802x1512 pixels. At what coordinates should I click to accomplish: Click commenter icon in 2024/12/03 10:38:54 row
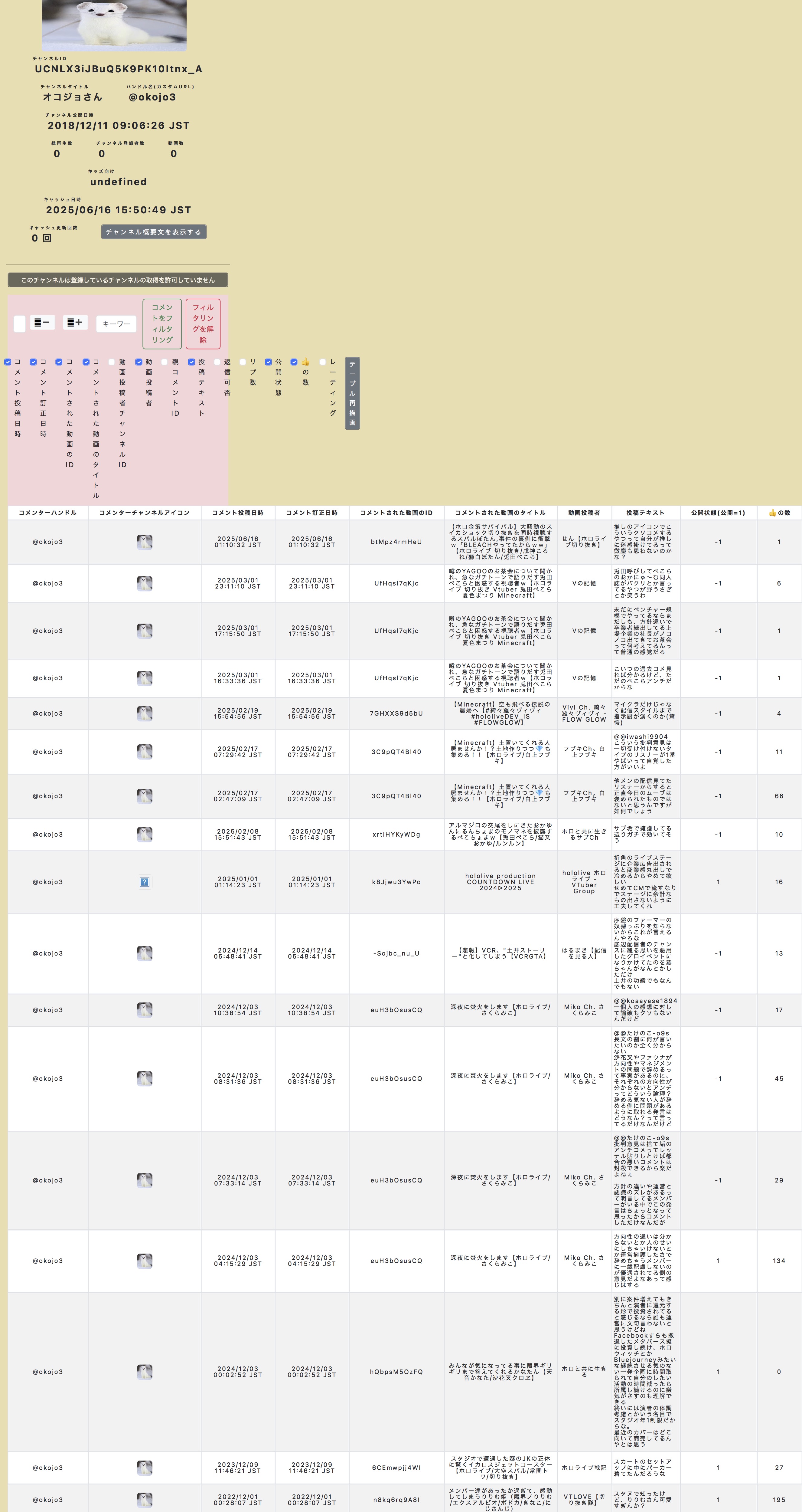tap(144, 1010)
